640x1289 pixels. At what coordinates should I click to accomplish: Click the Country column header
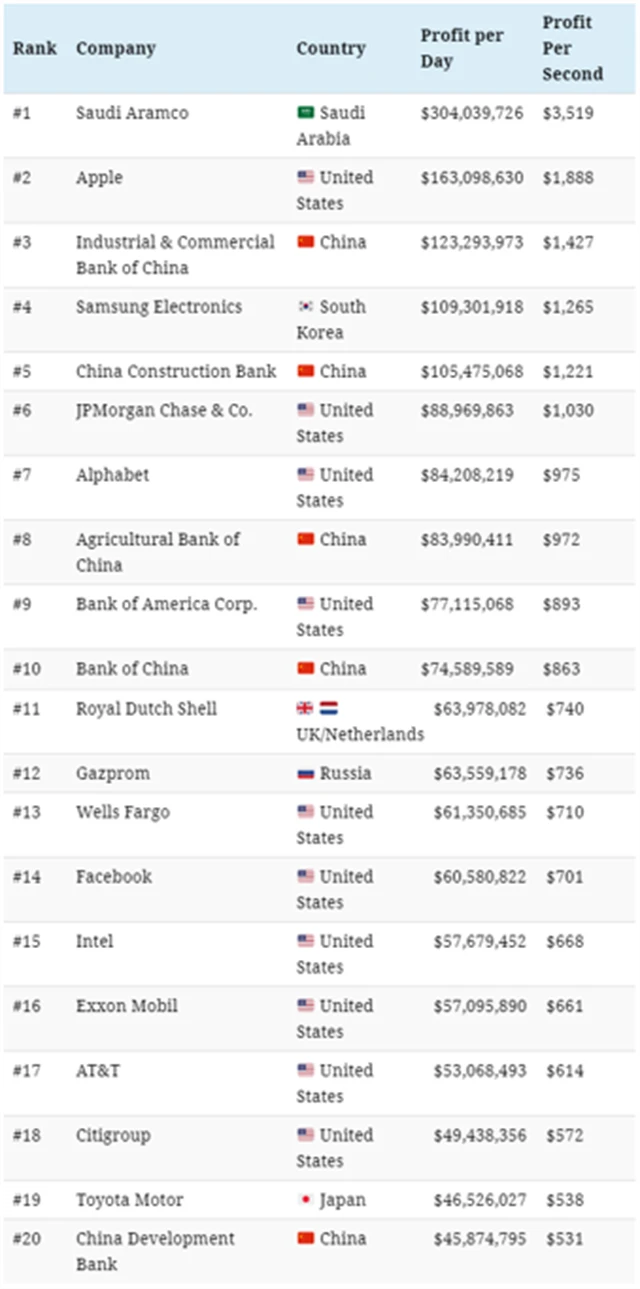pyautogui.click(x=331, y=48)
